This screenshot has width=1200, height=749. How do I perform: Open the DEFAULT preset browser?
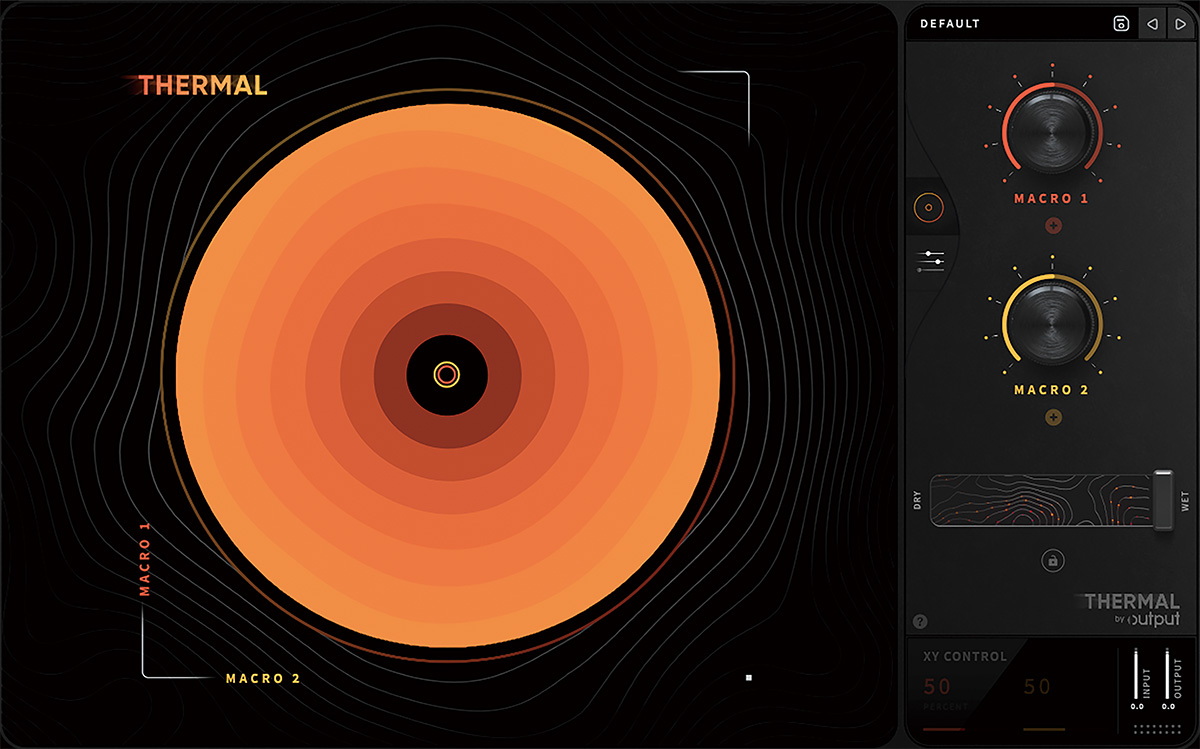[950, 24]
